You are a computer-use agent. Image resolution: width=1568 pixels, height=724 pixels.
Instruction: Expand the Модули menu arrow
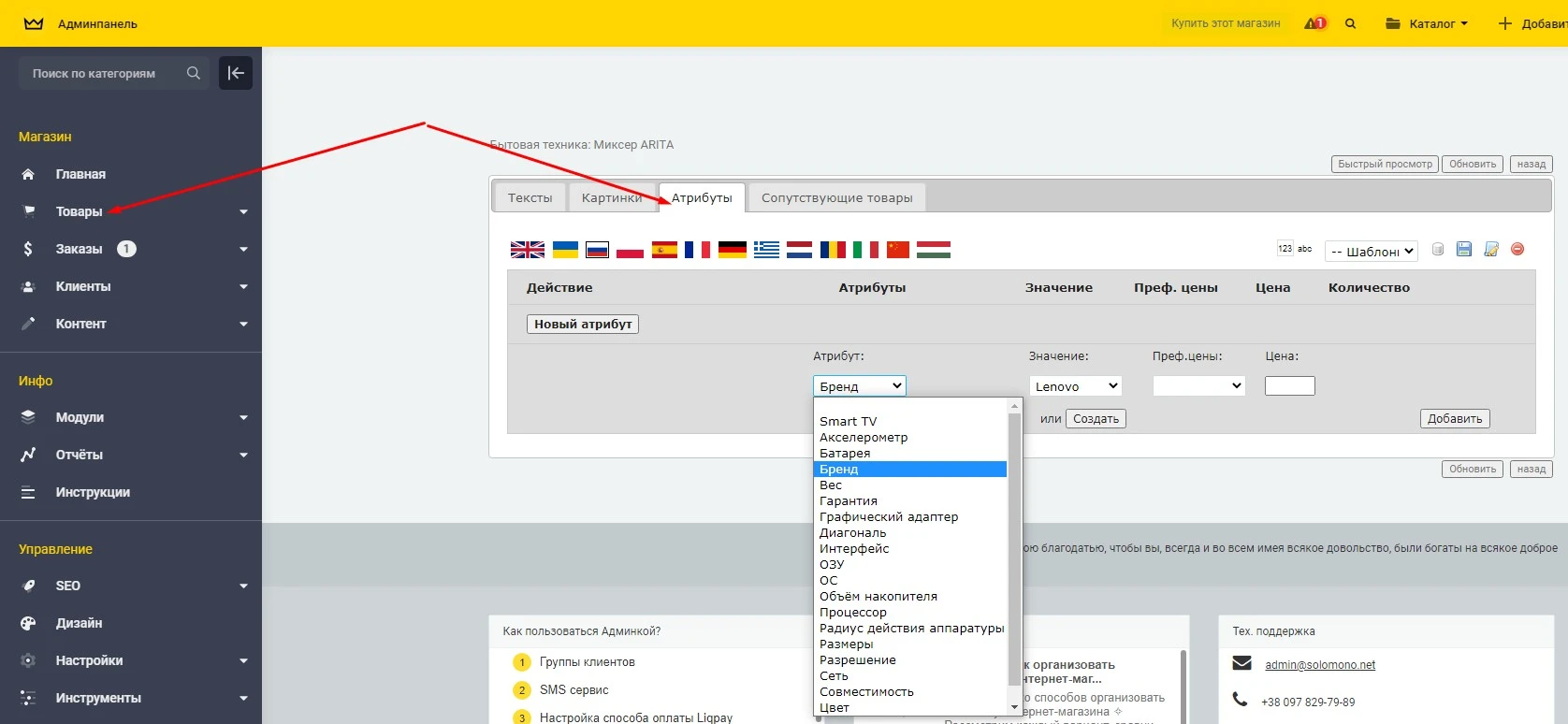(x=243, y=418)
